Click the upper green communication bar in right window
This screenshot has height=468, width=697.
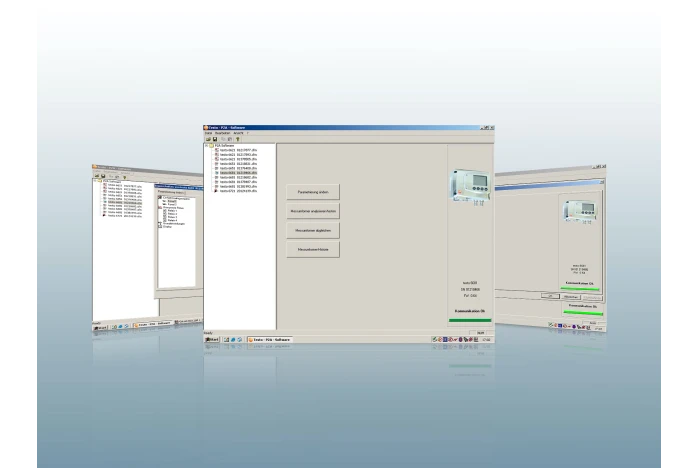(580, 289)
